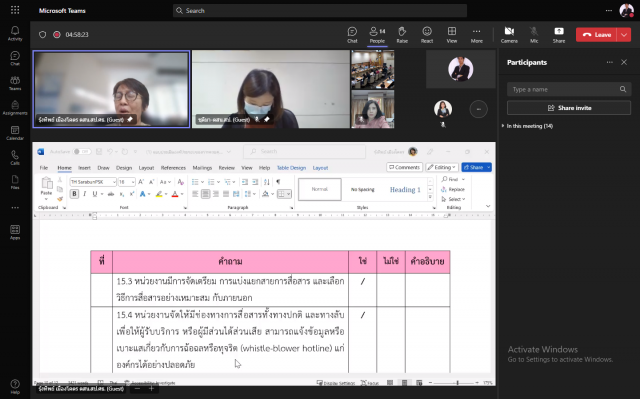Open the Design tab in Word

(124, 168)
